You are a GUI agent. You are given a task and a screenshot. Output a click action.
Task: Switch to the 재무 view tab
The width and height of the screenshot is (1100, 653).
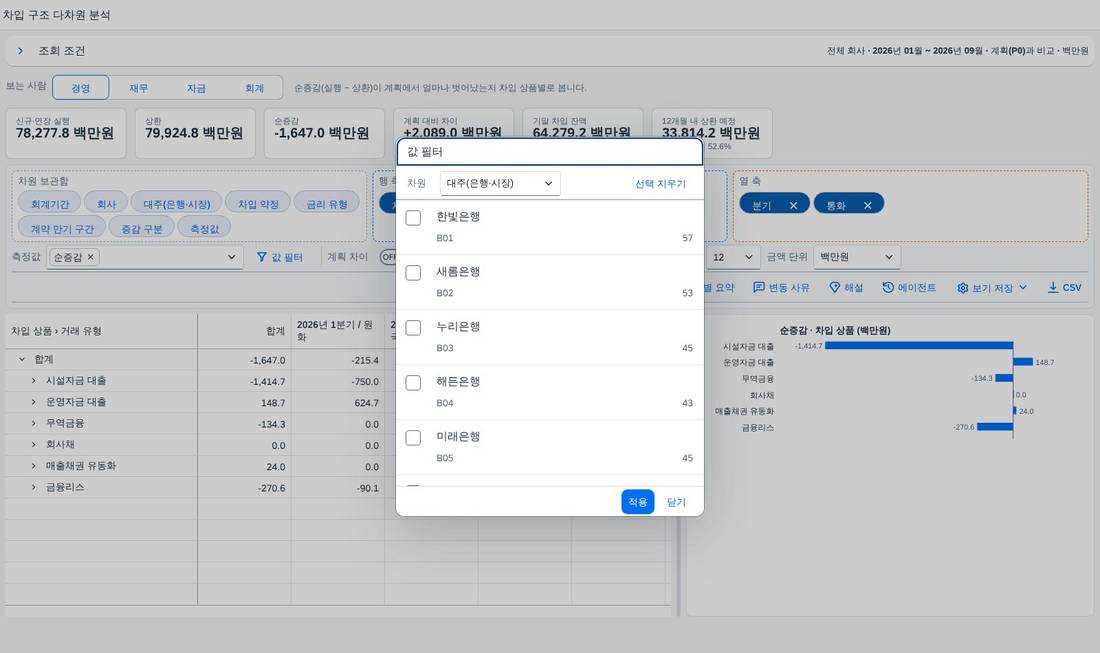(138, 88)
